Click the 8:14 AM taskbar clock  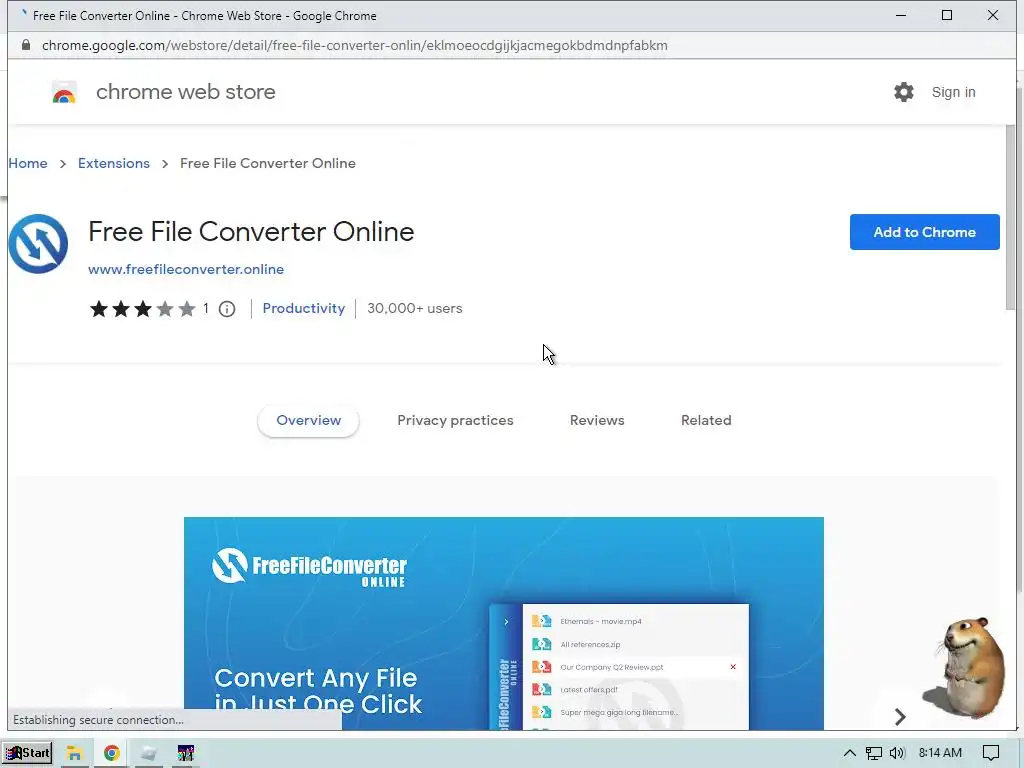click(x=940, y=753)
